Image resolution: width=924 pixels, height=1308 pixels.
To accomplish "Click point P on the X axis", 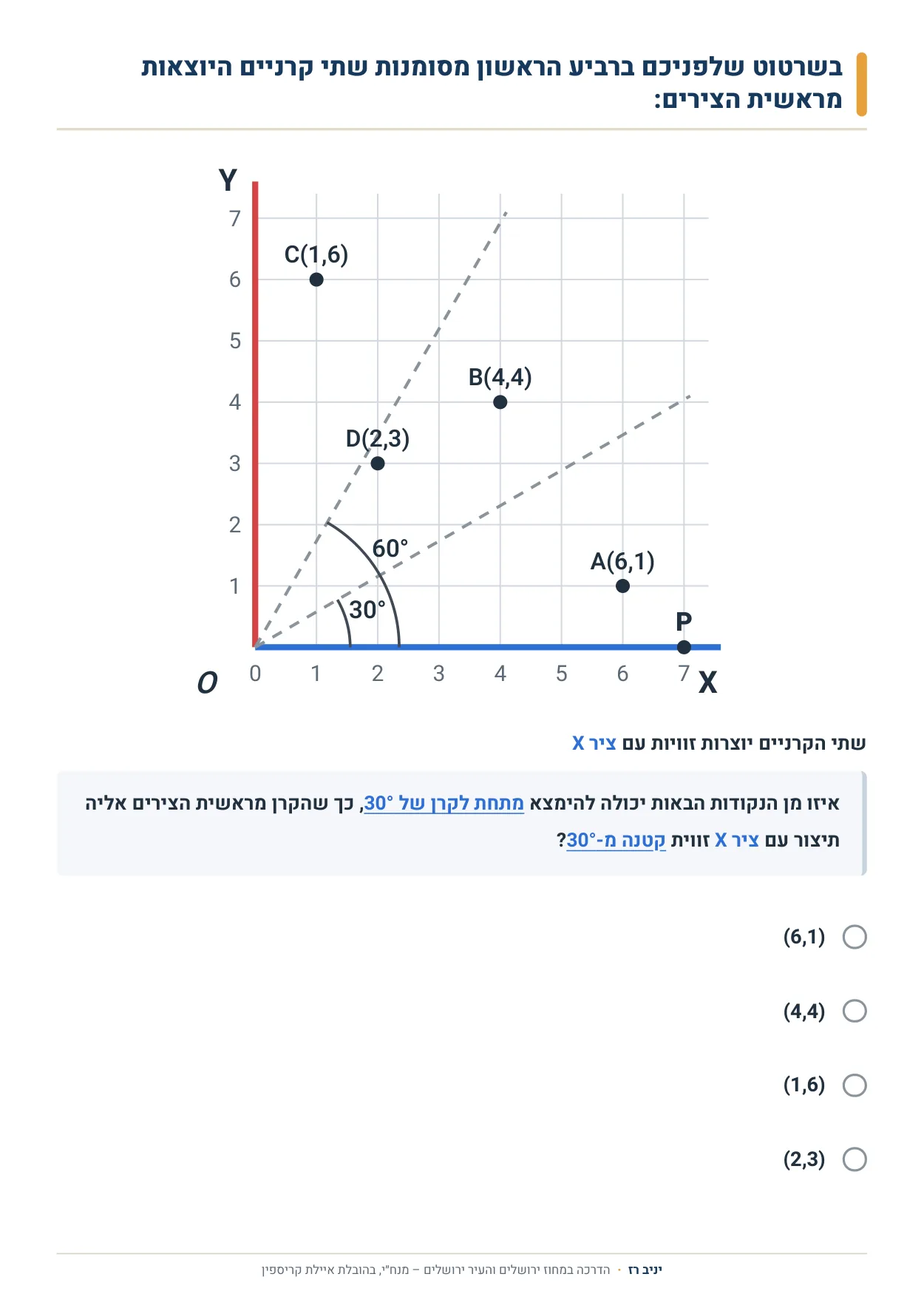I will click(684, 647).
